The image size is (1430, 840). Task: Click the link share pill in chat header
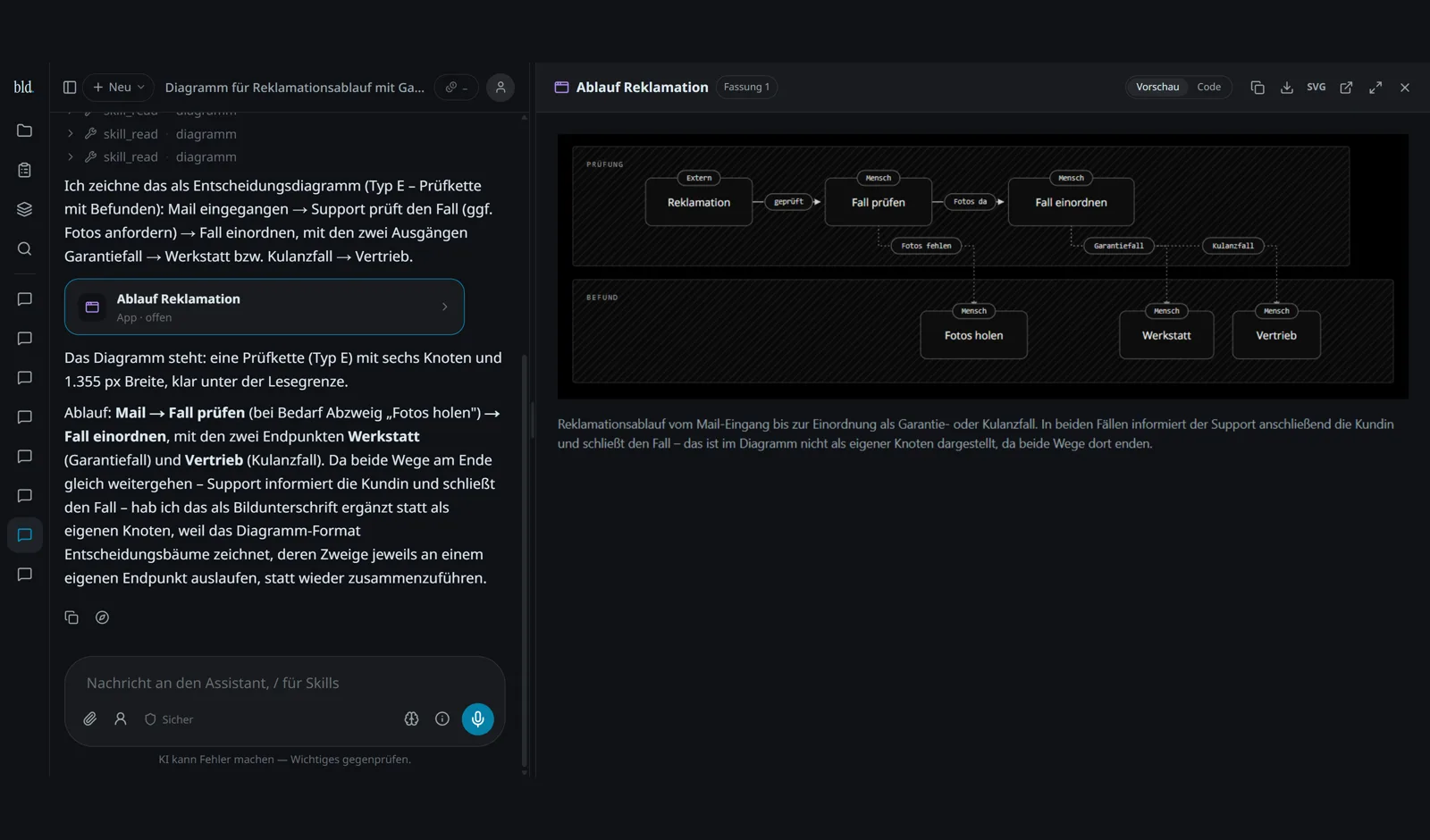pyautogui.click(x=457, y=87)
